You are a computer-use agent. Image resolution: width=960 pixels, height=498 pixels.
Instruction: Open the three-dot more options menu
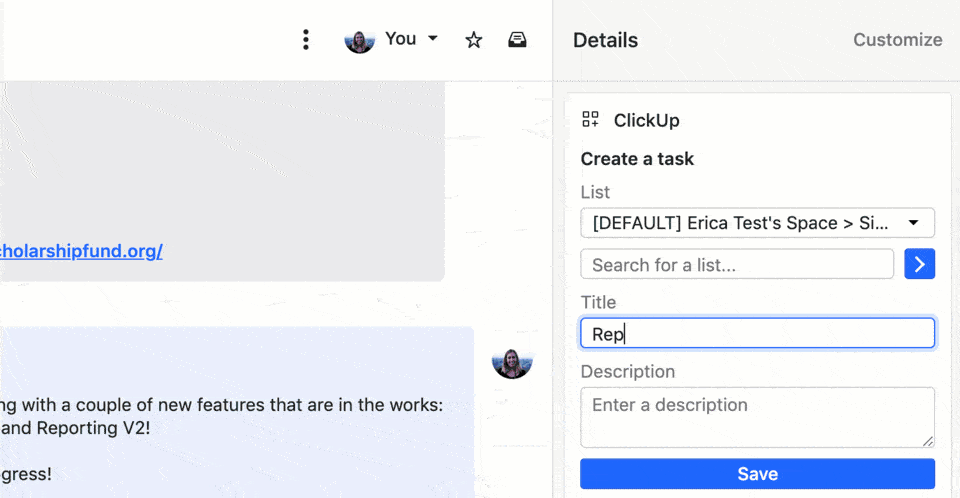point(306,40)
